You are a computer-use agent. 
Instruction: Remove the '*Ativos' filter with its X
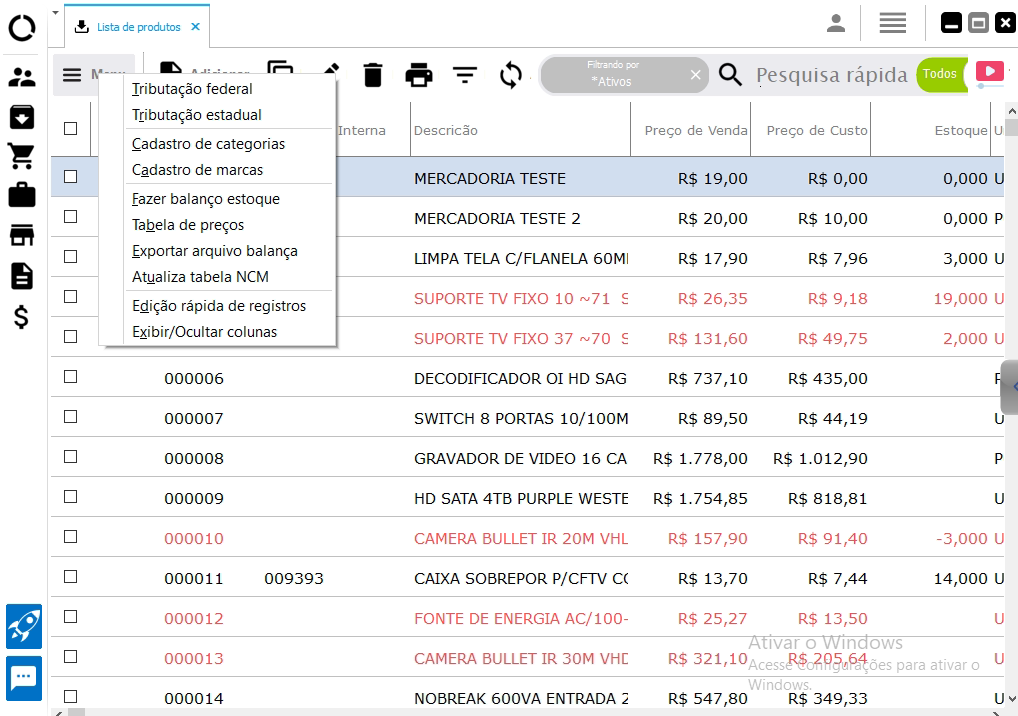coord(696,75)
